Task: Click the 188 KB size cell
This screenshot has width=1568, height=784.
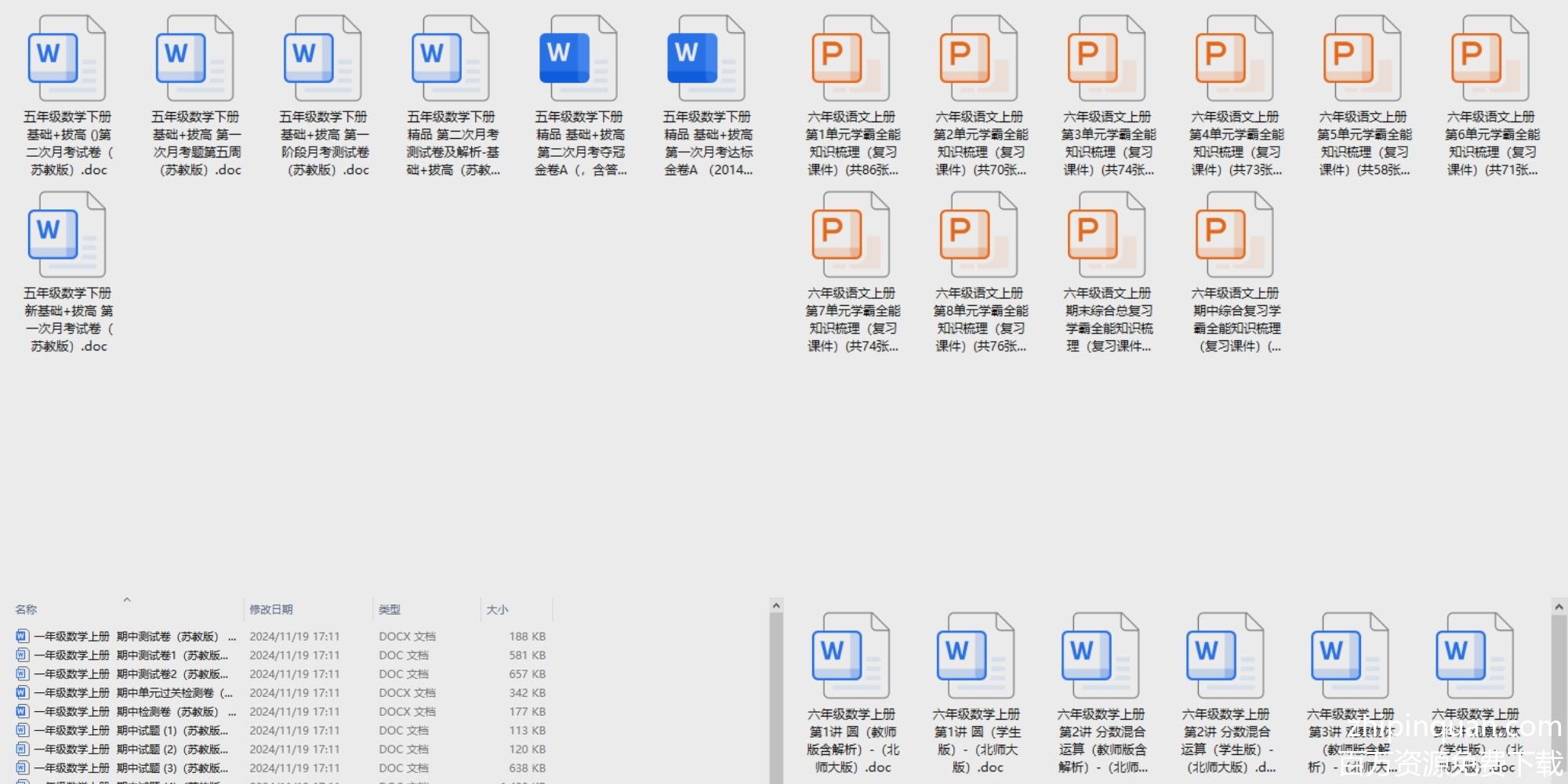Action: pyautogui.click(x=528, y=636)
